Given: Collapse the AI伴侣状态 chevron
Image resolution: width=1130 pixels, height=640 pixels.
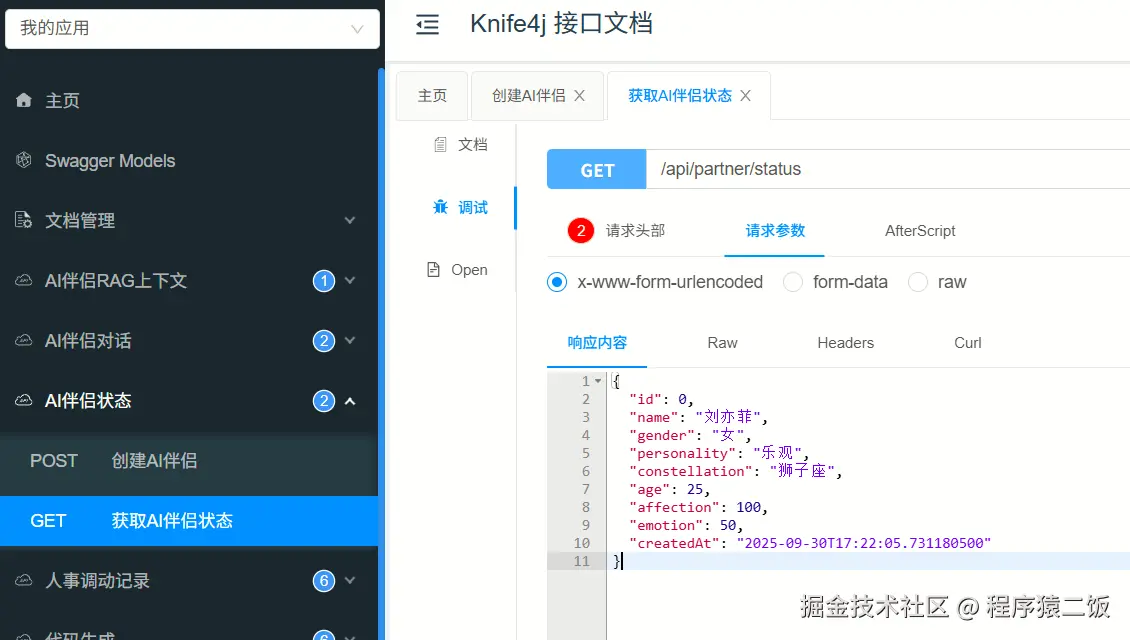Looking at the screenshot, I should pyautogui.click(x=350, y=401).
